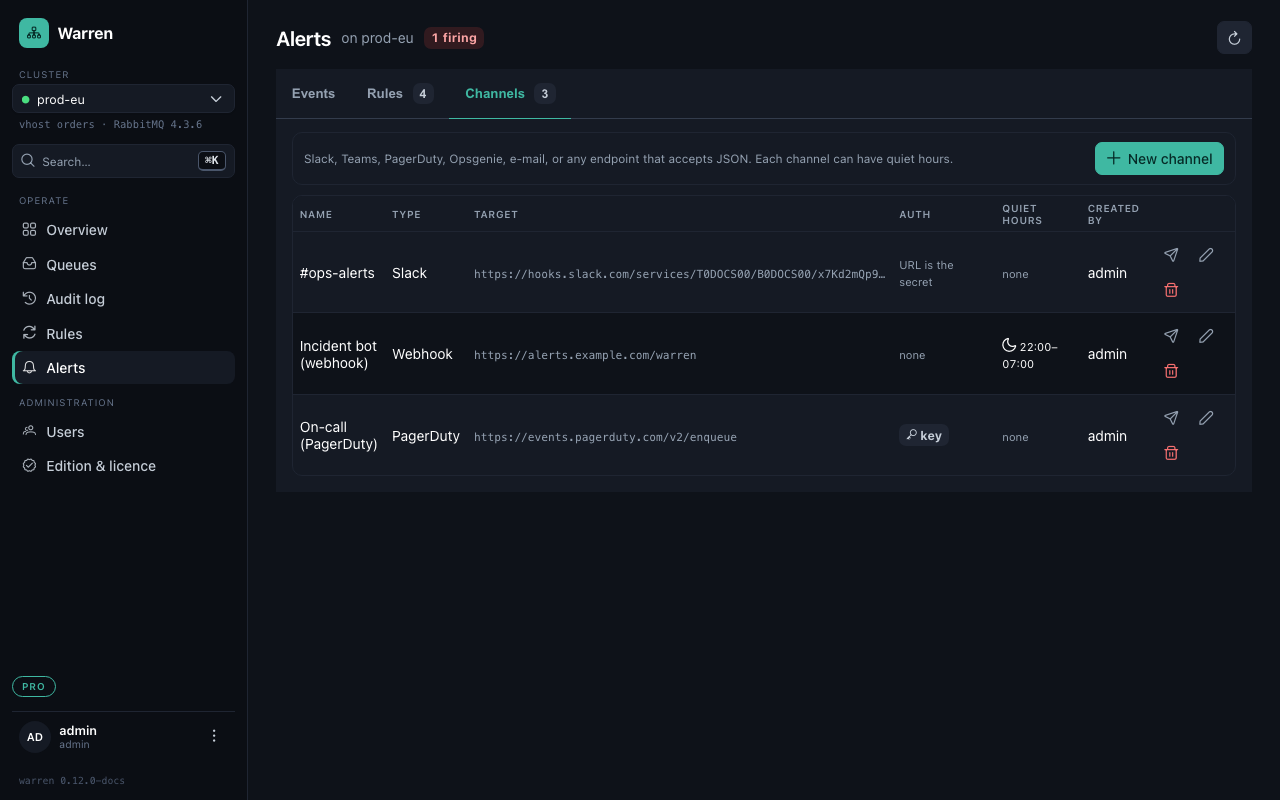The width and height of the screenshot is (1280, 800).
Task: Open Edition & licence page
Action: tap(123, 466)
